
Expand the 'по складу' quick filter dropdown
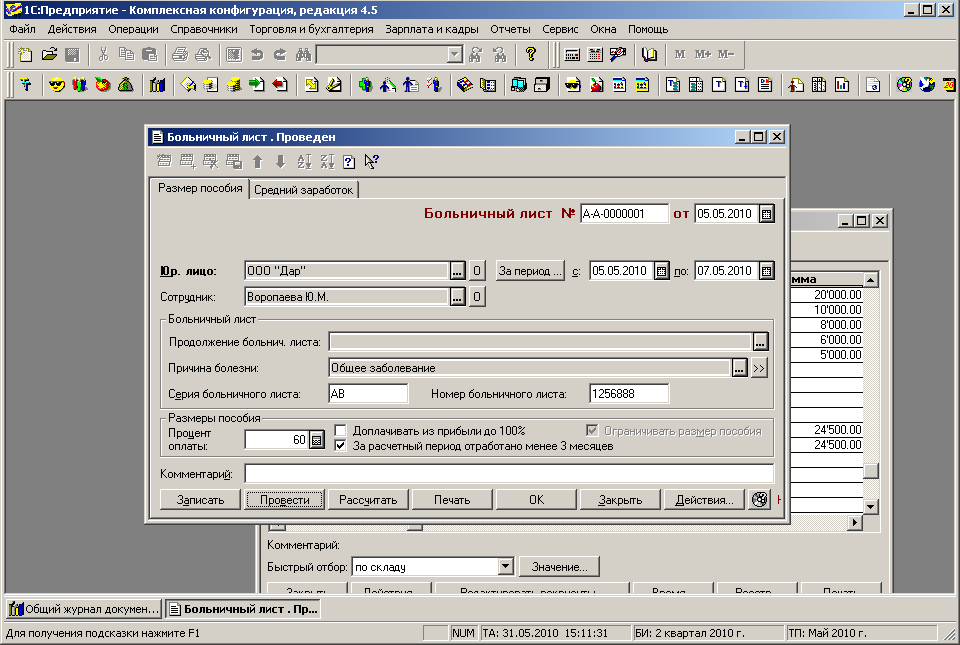[505, 567]
